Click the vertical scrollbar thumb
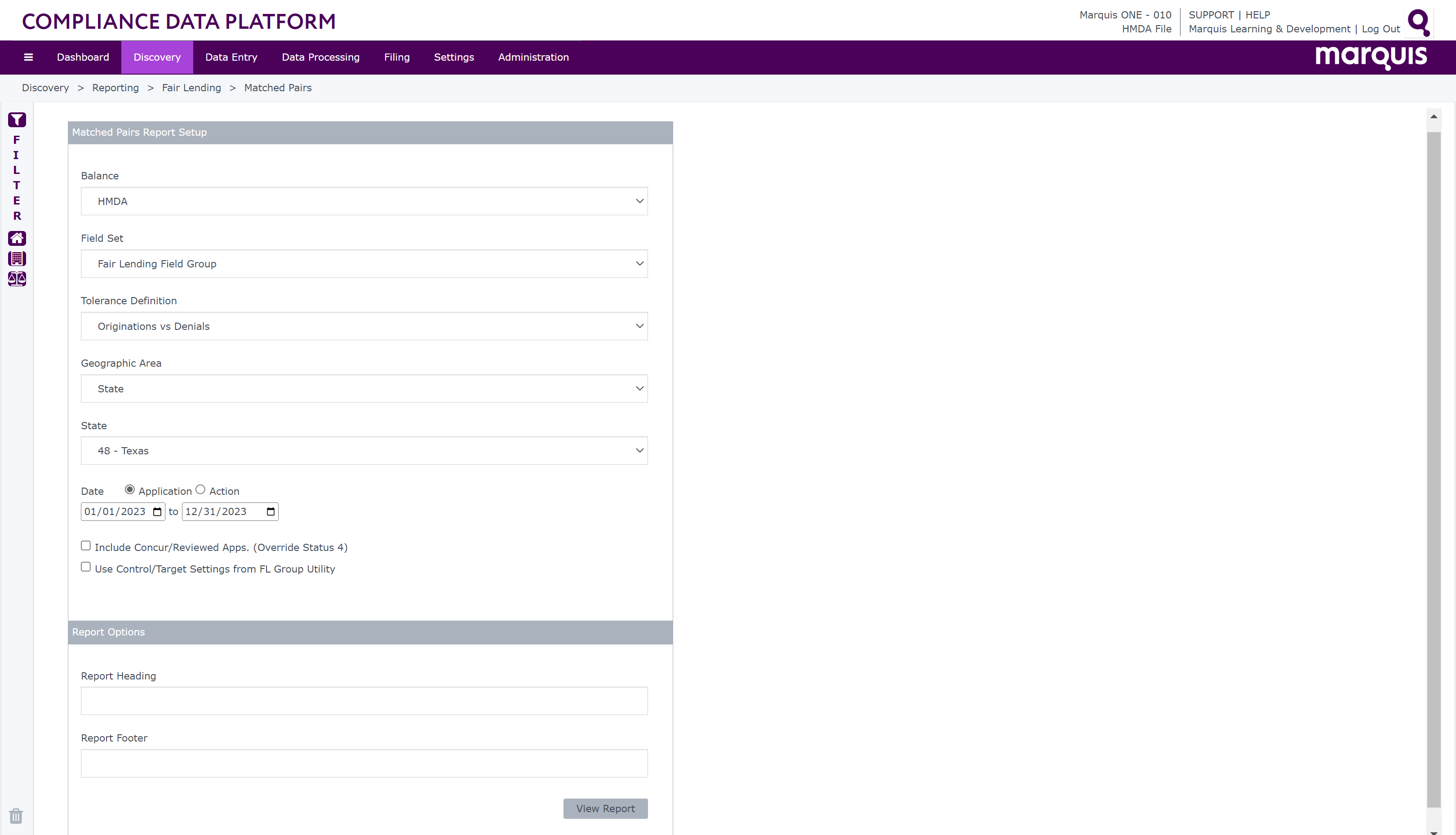 click(x=1434, y=469)
